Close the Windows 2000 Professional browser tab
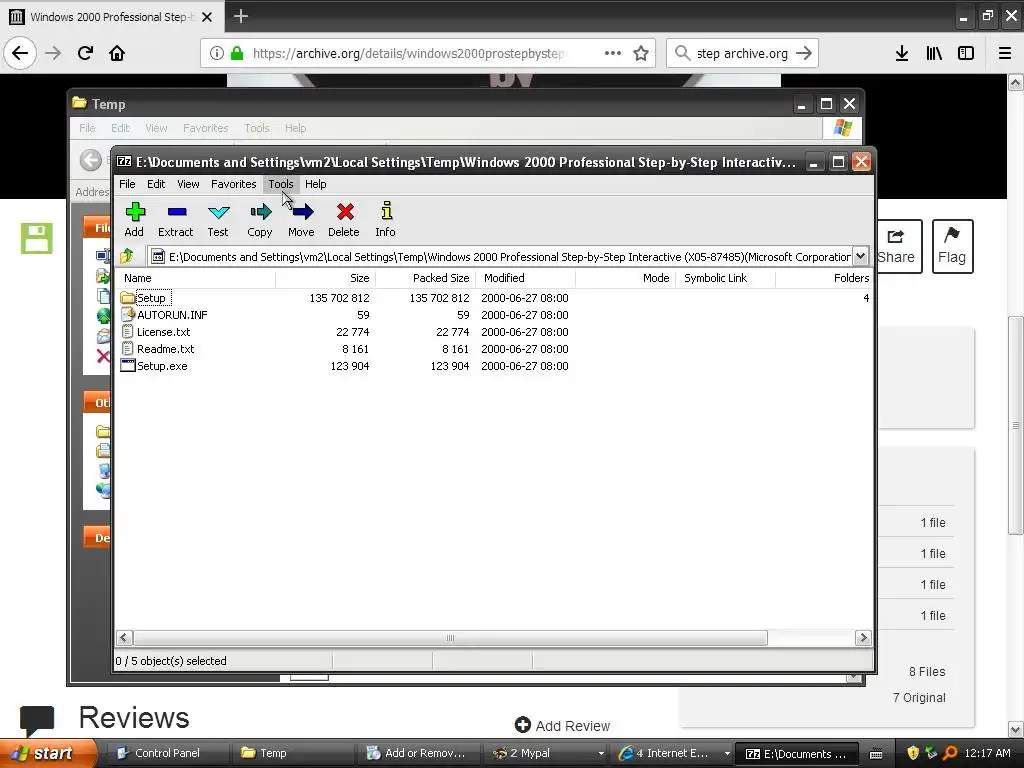Image resolution: width=1024 pixels, height=768 pixels. click(207, 17)
